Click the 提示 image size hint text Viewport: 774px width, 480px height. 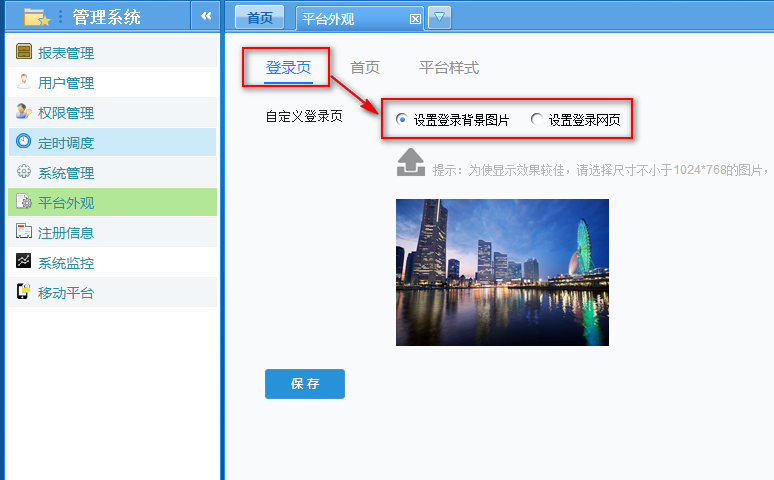click(600, 170)
